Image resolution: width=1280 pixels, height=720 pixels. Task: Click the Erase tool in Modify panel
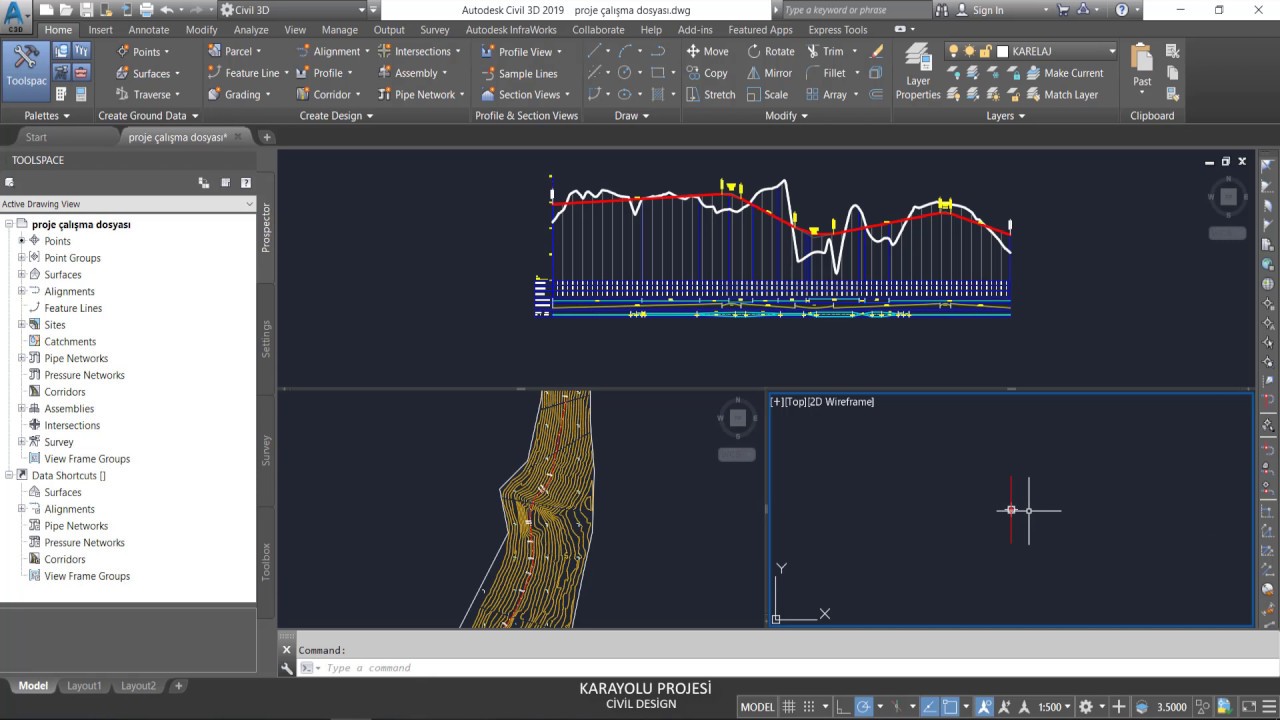pos(877,51)
